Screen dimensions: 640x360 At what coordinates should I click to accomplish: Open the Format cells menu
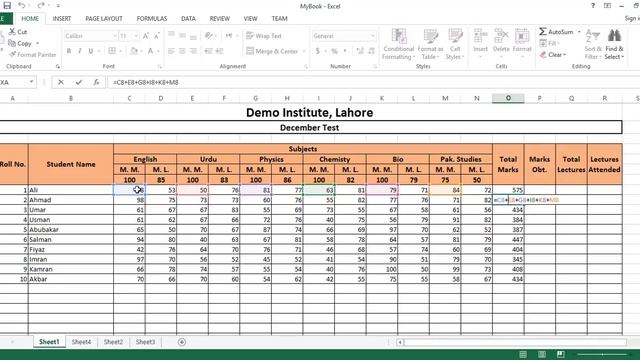pyautogui.click(x=522, y=43)
